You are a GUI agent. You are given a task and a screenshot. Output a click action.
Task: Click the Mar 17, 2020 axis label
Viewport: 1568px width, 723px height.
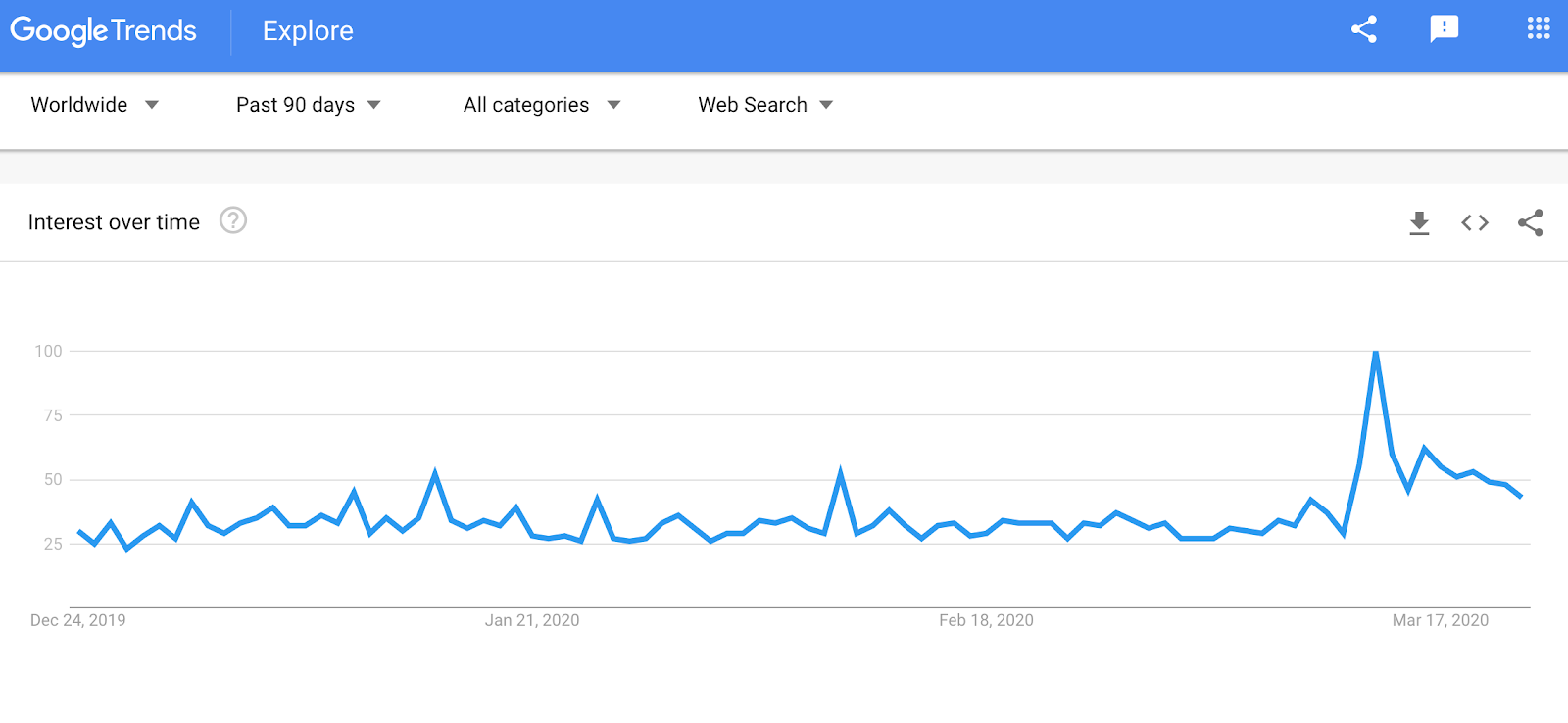pos(1440,620)
